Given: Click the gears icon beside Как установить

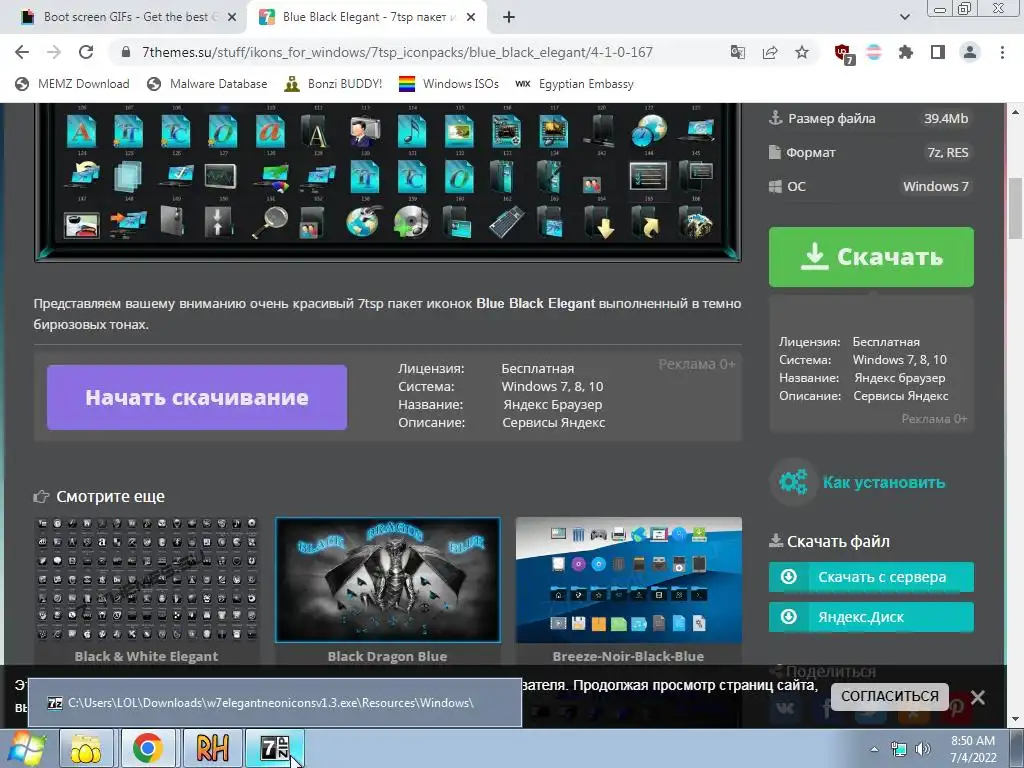Looking at the screenshot, I should tap(793, 483).
